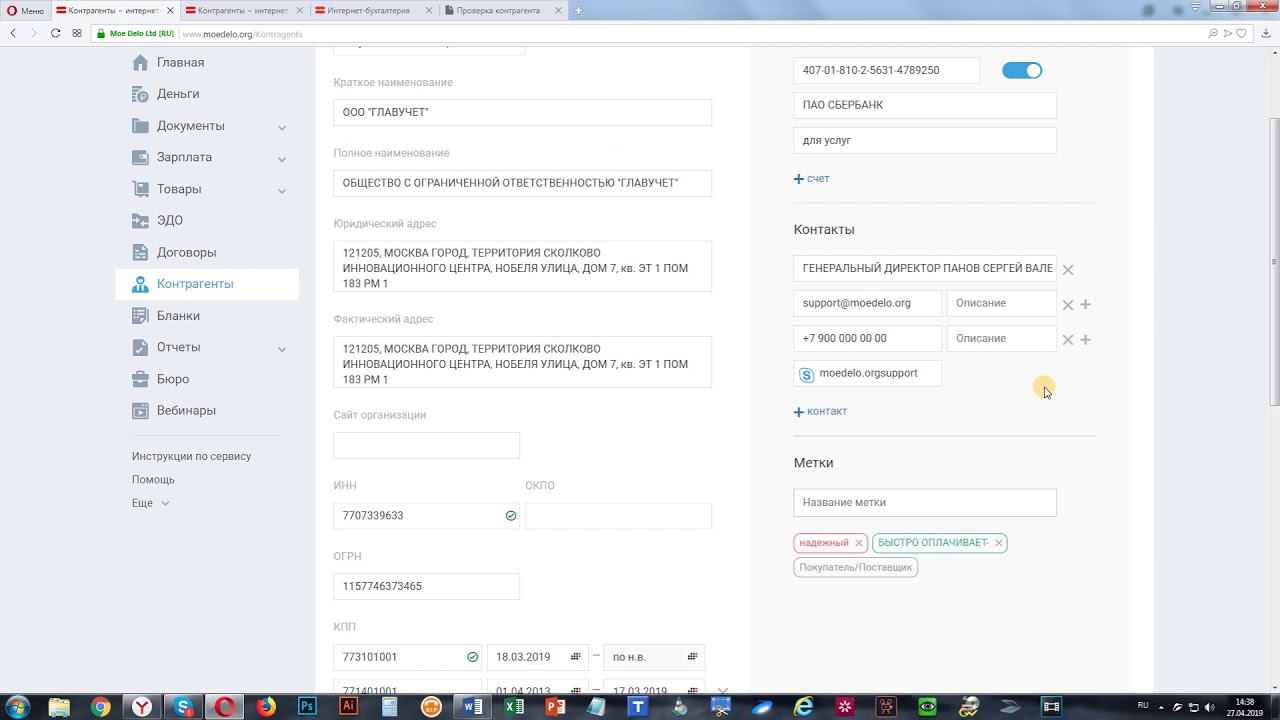Delete the support@moedelo.org email contact
The width and height of the screenshot is (1280, 720).
(1068, 305)
